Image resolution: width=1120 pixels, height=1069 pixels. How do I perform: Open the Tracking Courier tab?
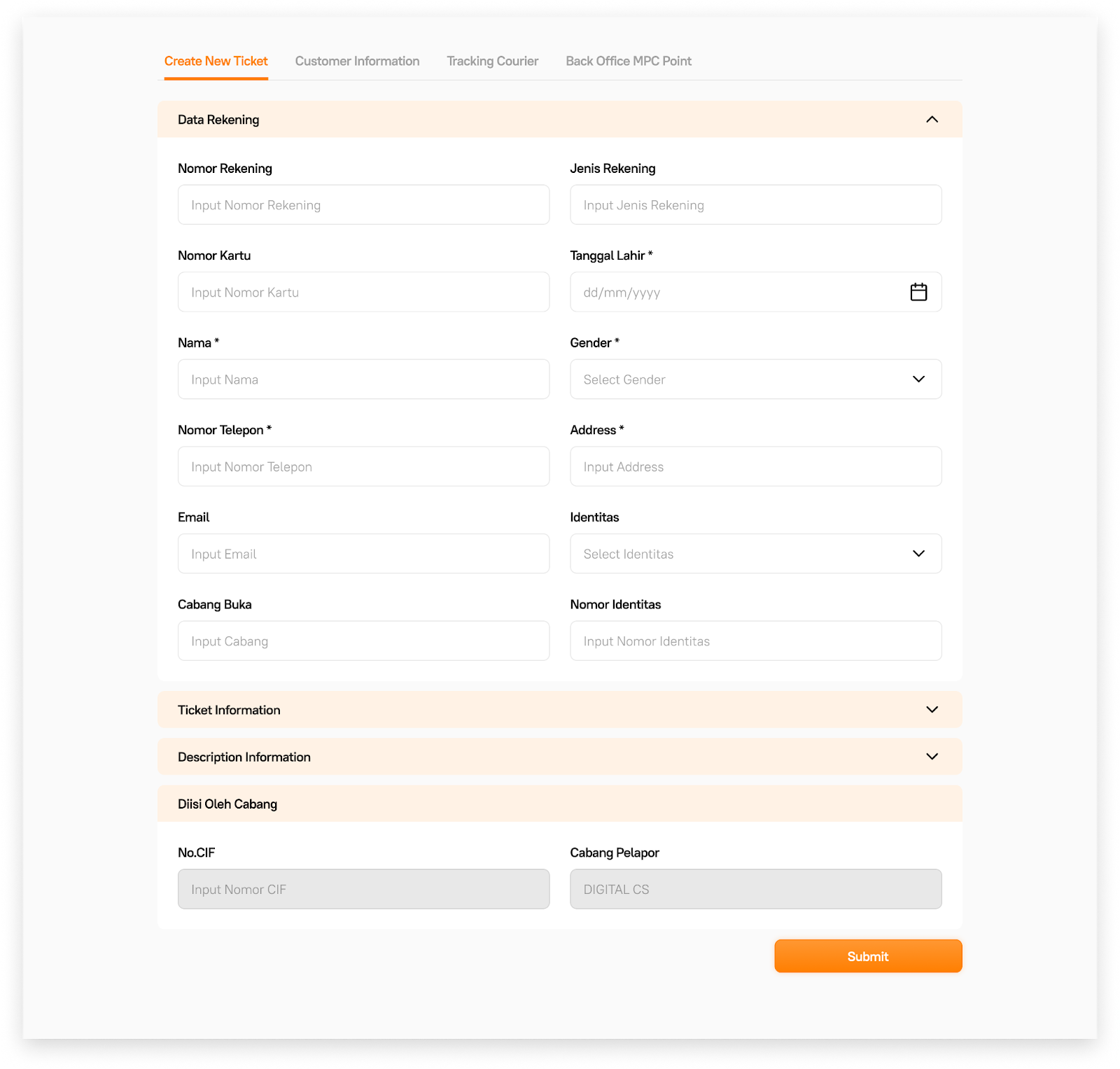pos(493,61)
